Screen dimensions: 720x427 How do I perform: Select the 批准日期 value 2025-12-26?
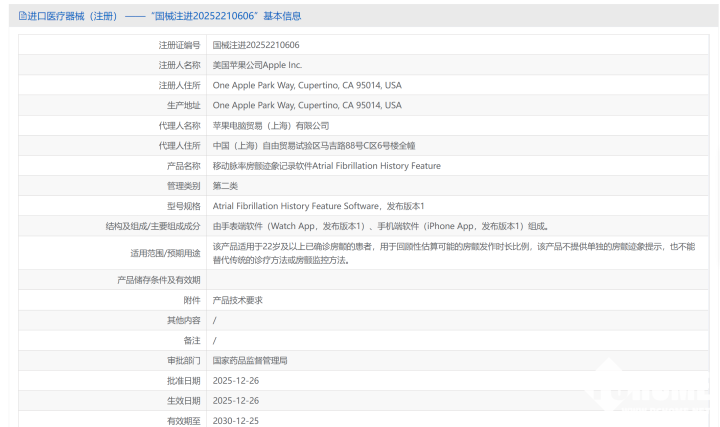(x=235, y=380)
